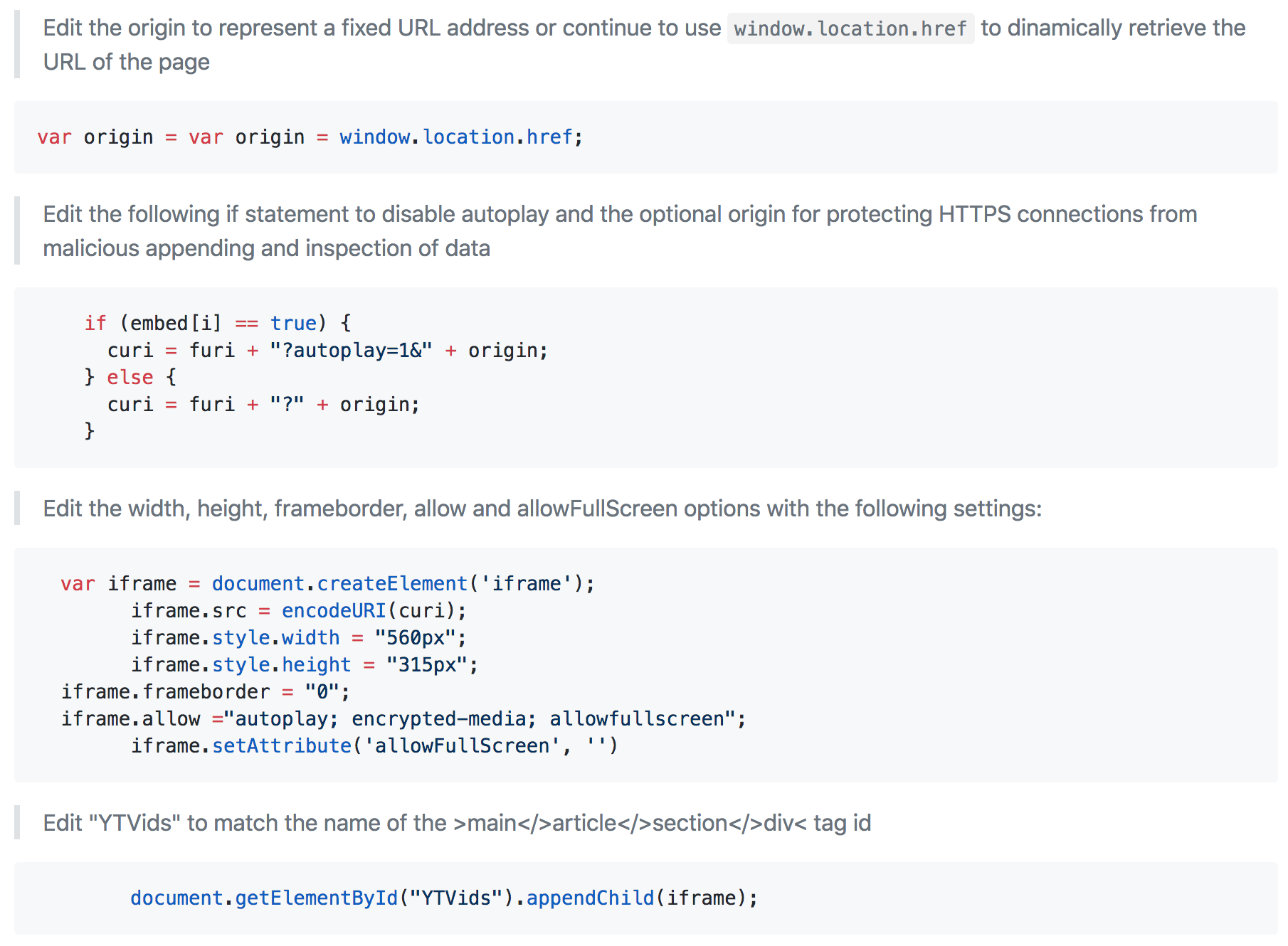Click the var origin code block
This screenshot has width=1288, height=946.
[645, 137]
